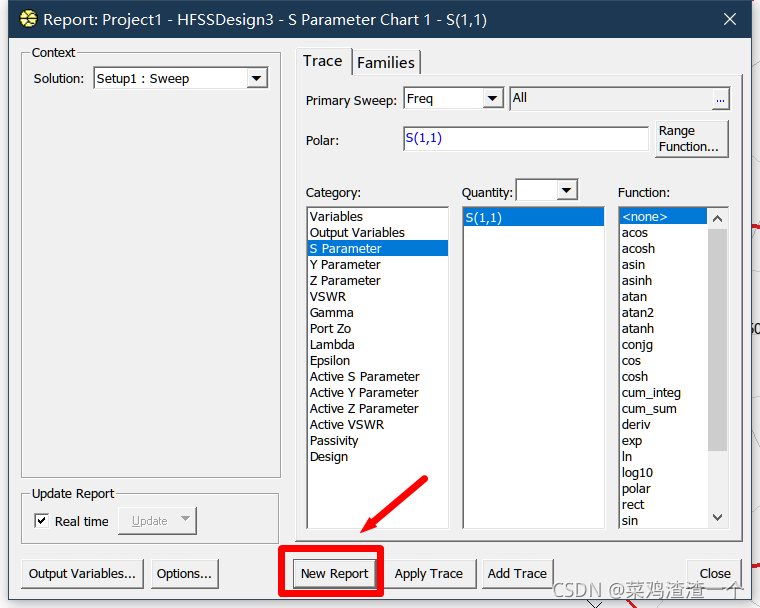The width and height of the screenshot is (760, 608).
Task: Close the Report dialog with the X
Action: [x=729, y=19]
